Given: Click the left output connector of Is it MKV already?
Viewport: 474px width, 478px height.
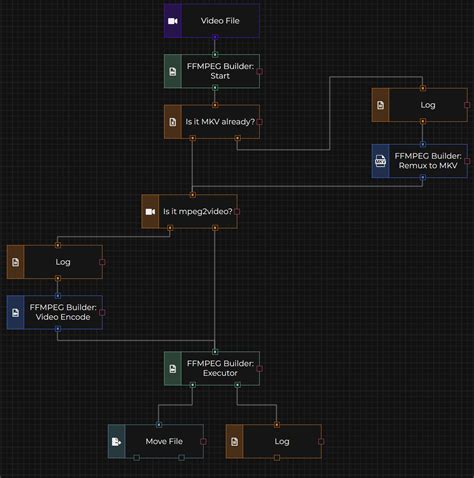Looking at the screenshot, I should [x=192, y=138].
